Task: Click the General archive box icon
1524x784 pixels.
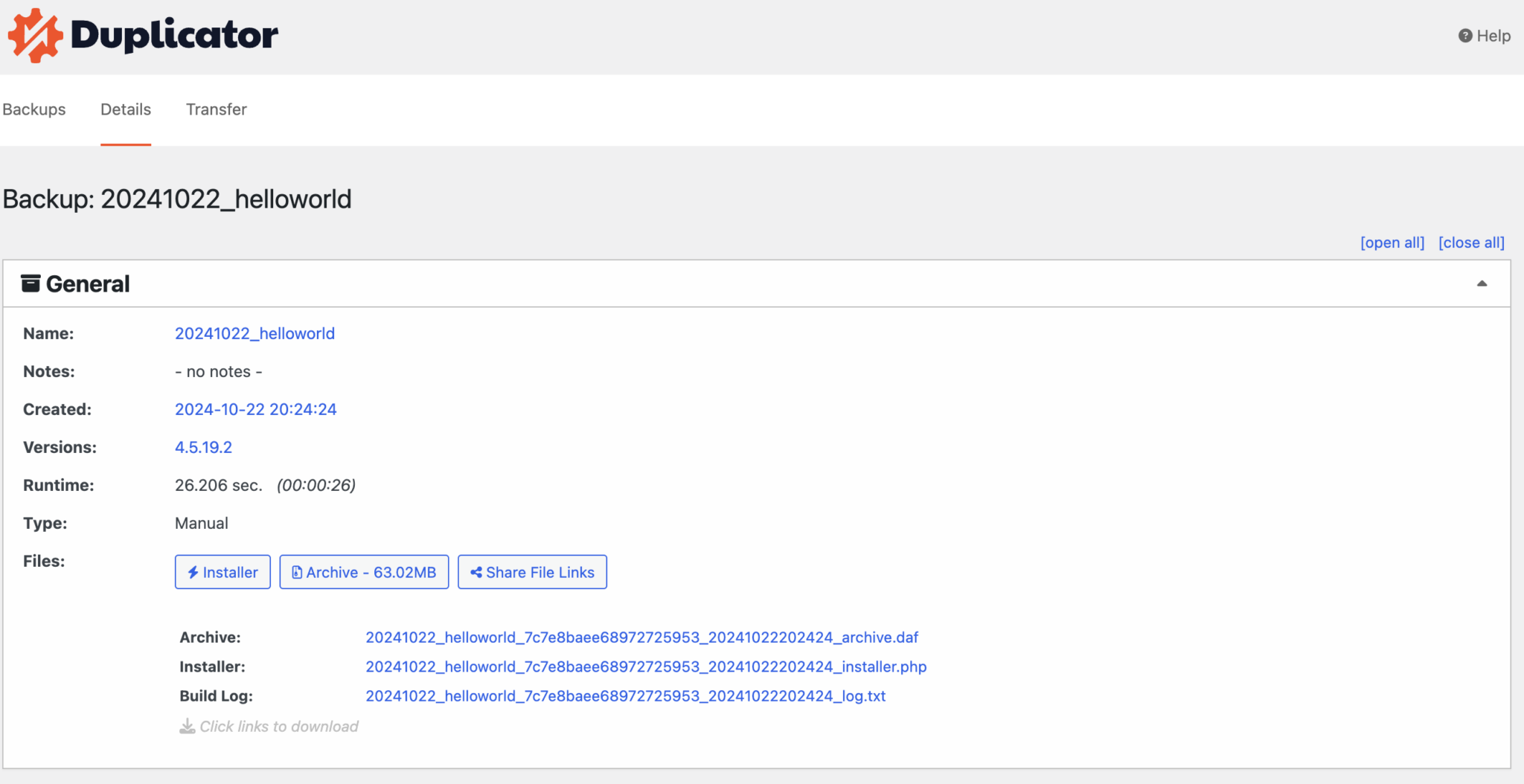Action: point(31,283)
